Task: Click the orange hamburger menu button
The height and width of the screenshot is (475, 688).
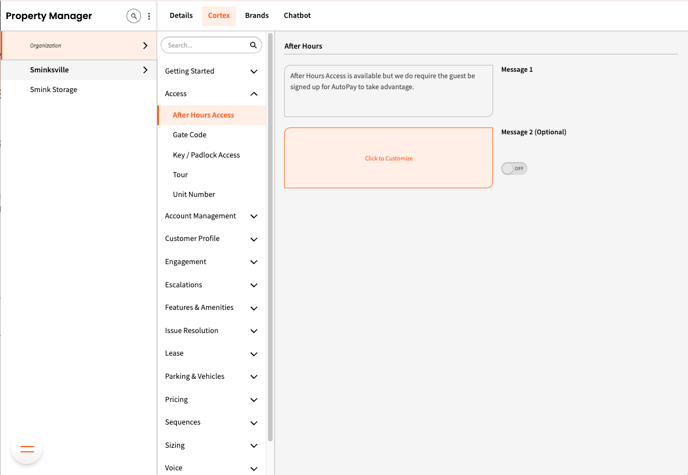Action: [27, 449]
